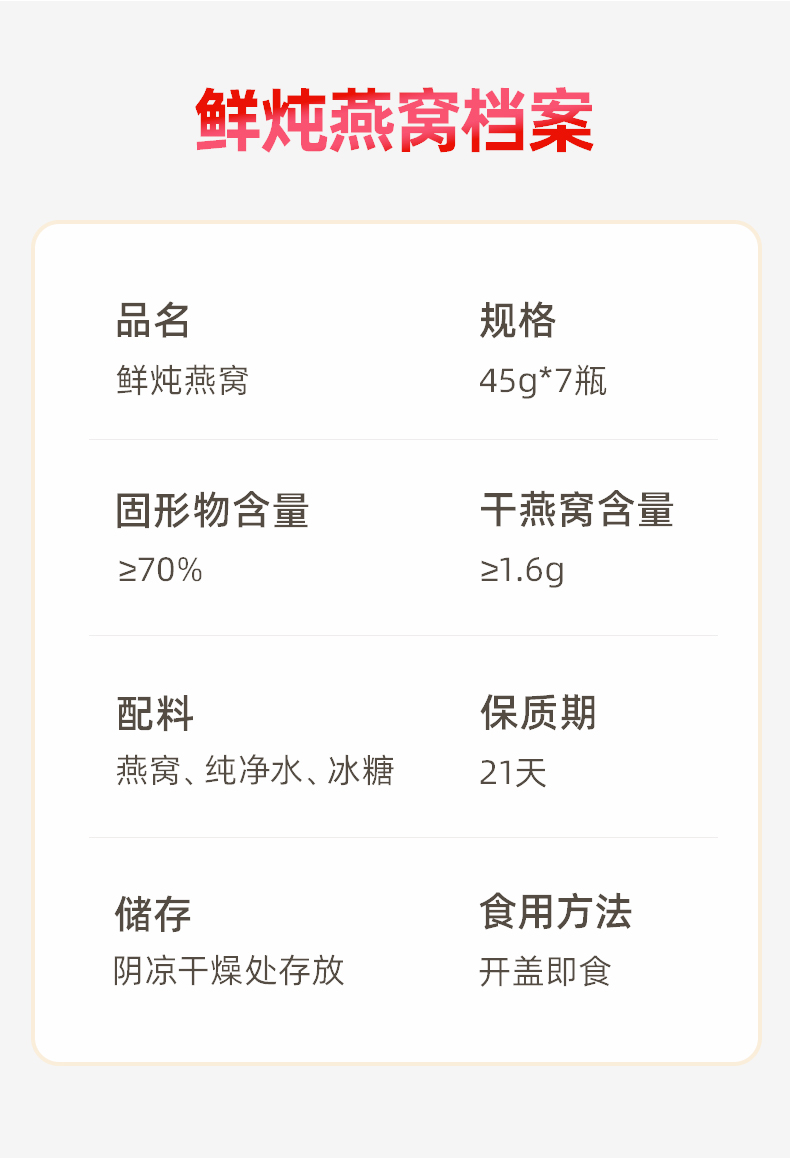Image resolution: width=790 pixels, height=1158 pixels.
Task: Click the shelf life value 21天
Action: (513, 773)
